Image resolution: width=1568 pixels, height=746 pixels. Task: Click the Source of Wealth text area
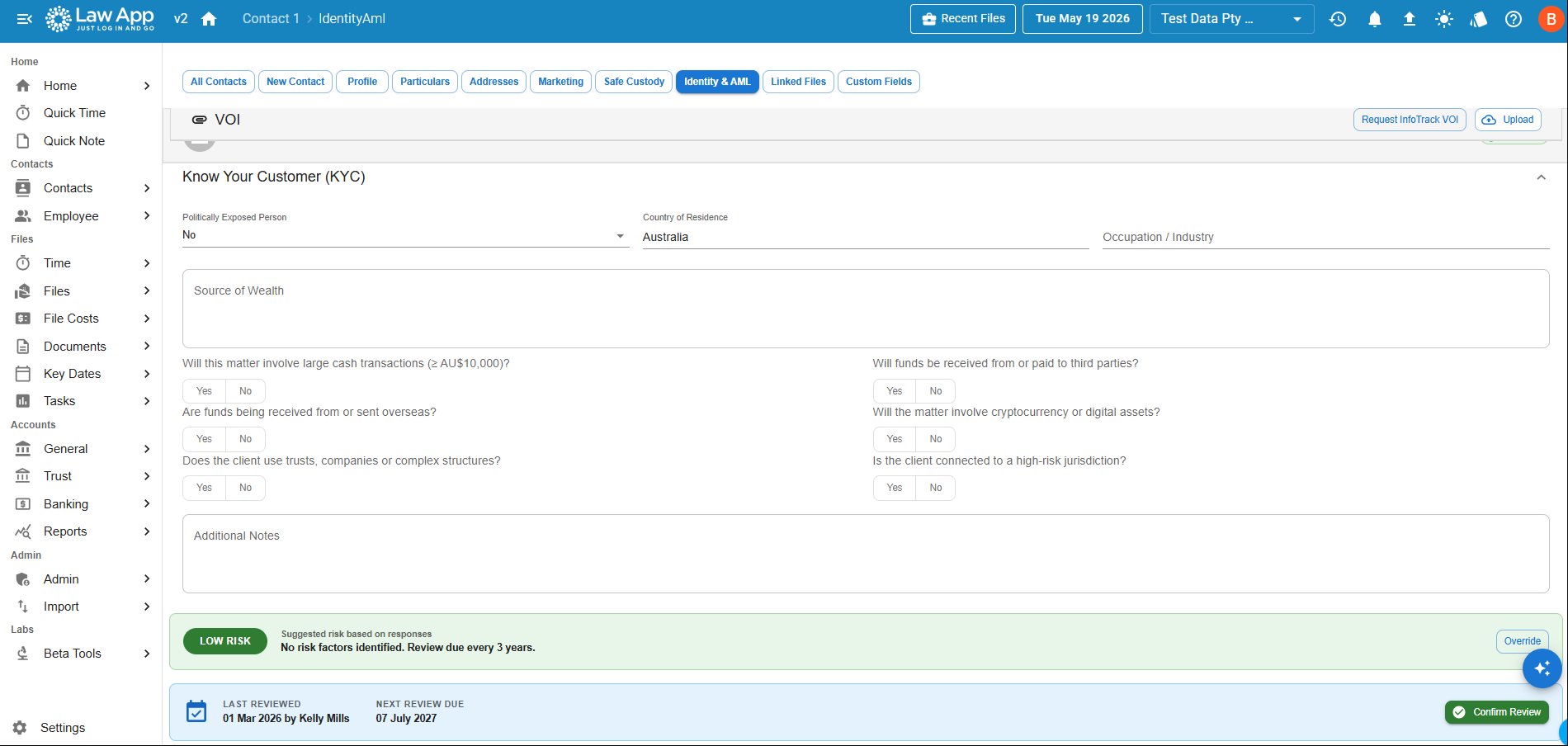pos(866,309)
